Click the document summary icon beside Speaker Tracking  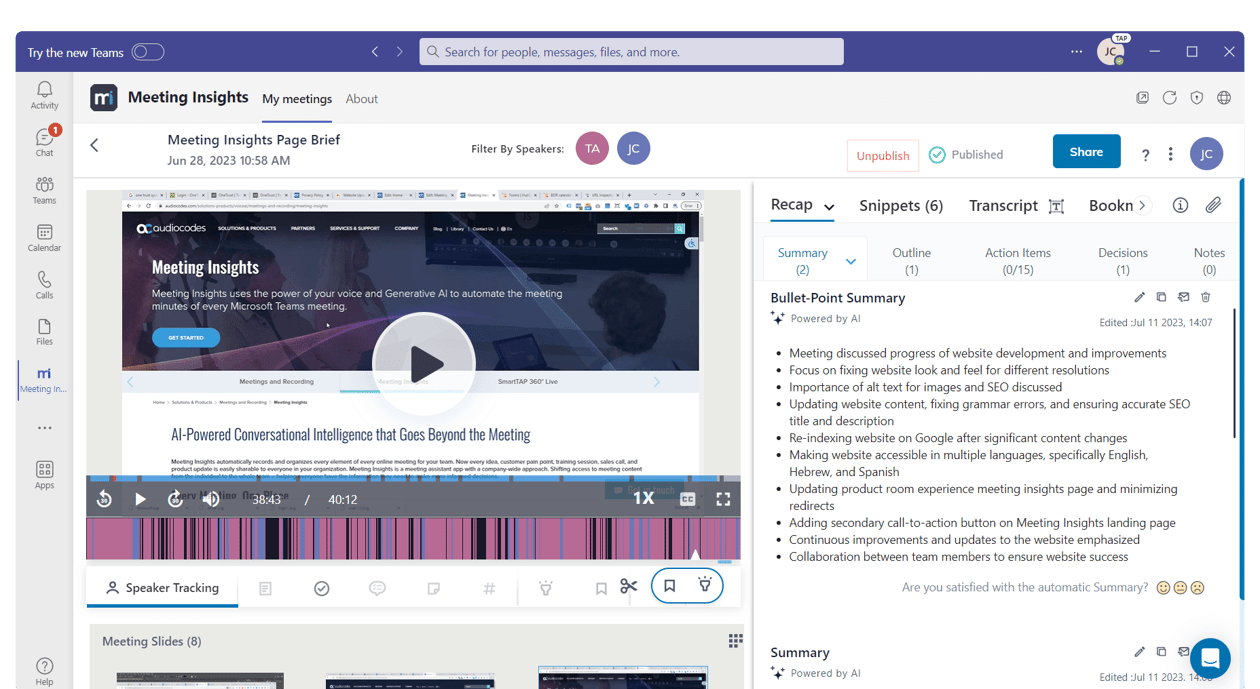(265, 589)
